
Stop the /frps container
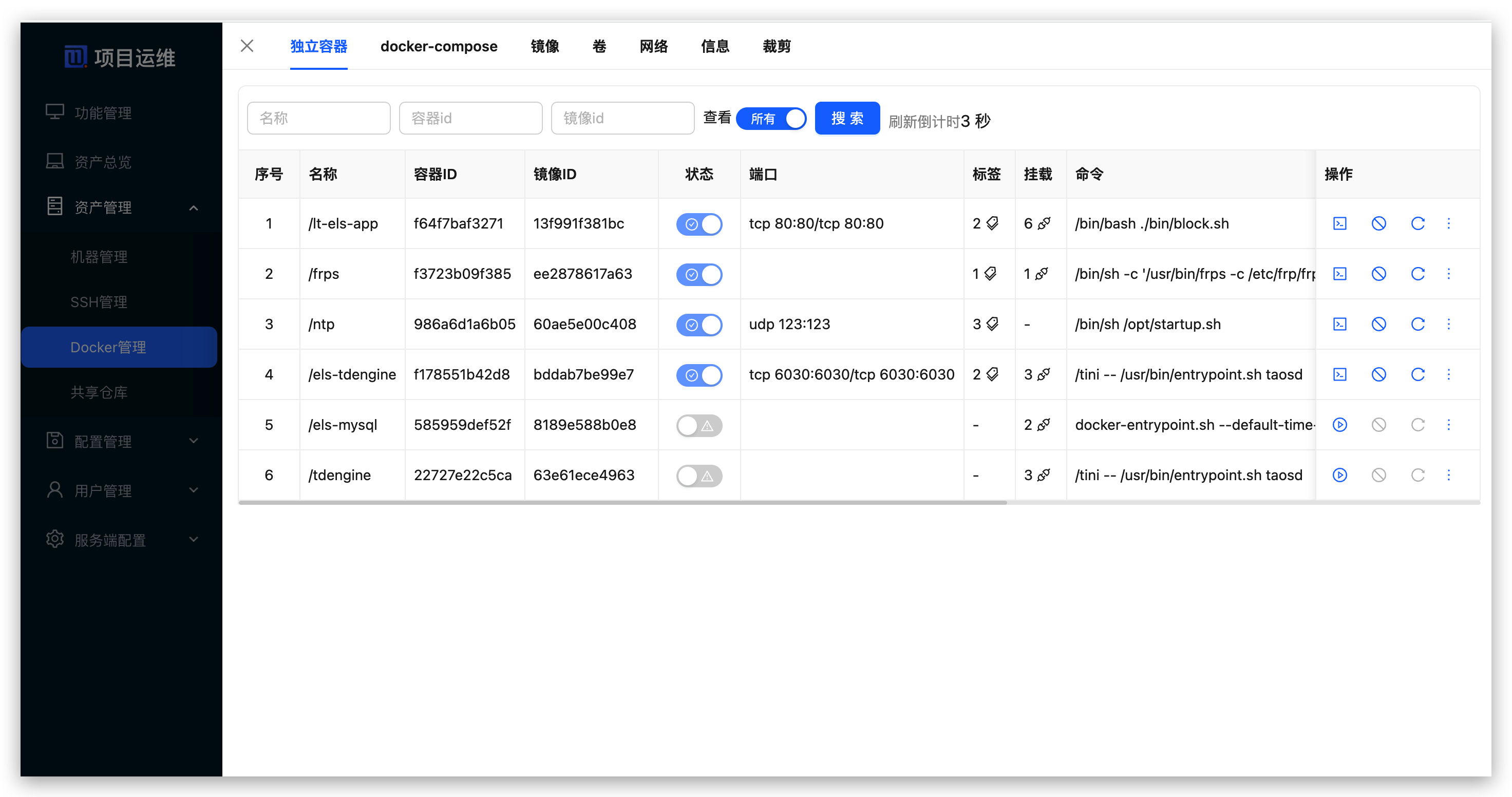[1378, 274]
